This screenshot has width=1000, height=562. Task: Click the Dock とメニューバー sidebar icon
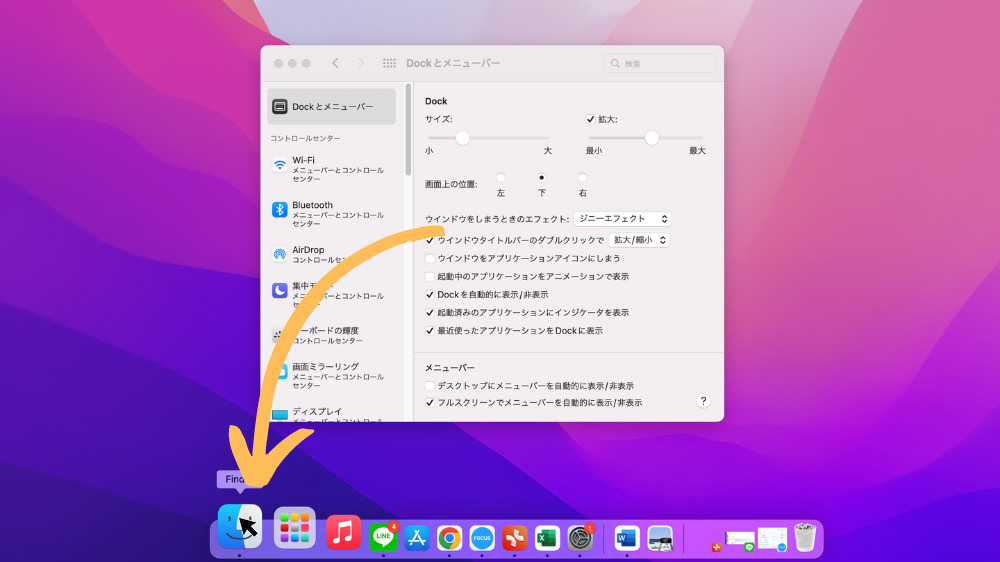pos(279,107)
